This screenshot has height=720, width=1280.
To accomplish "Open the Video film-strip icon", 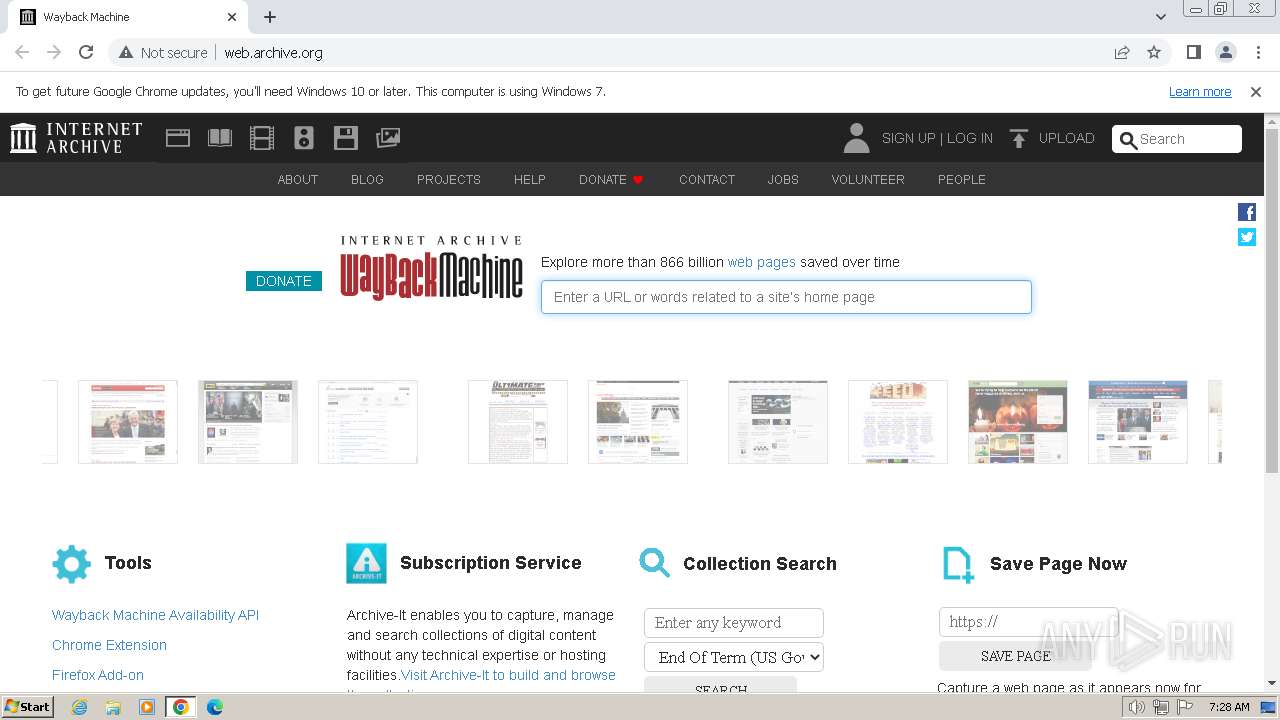I will click(x=262, y=138).
